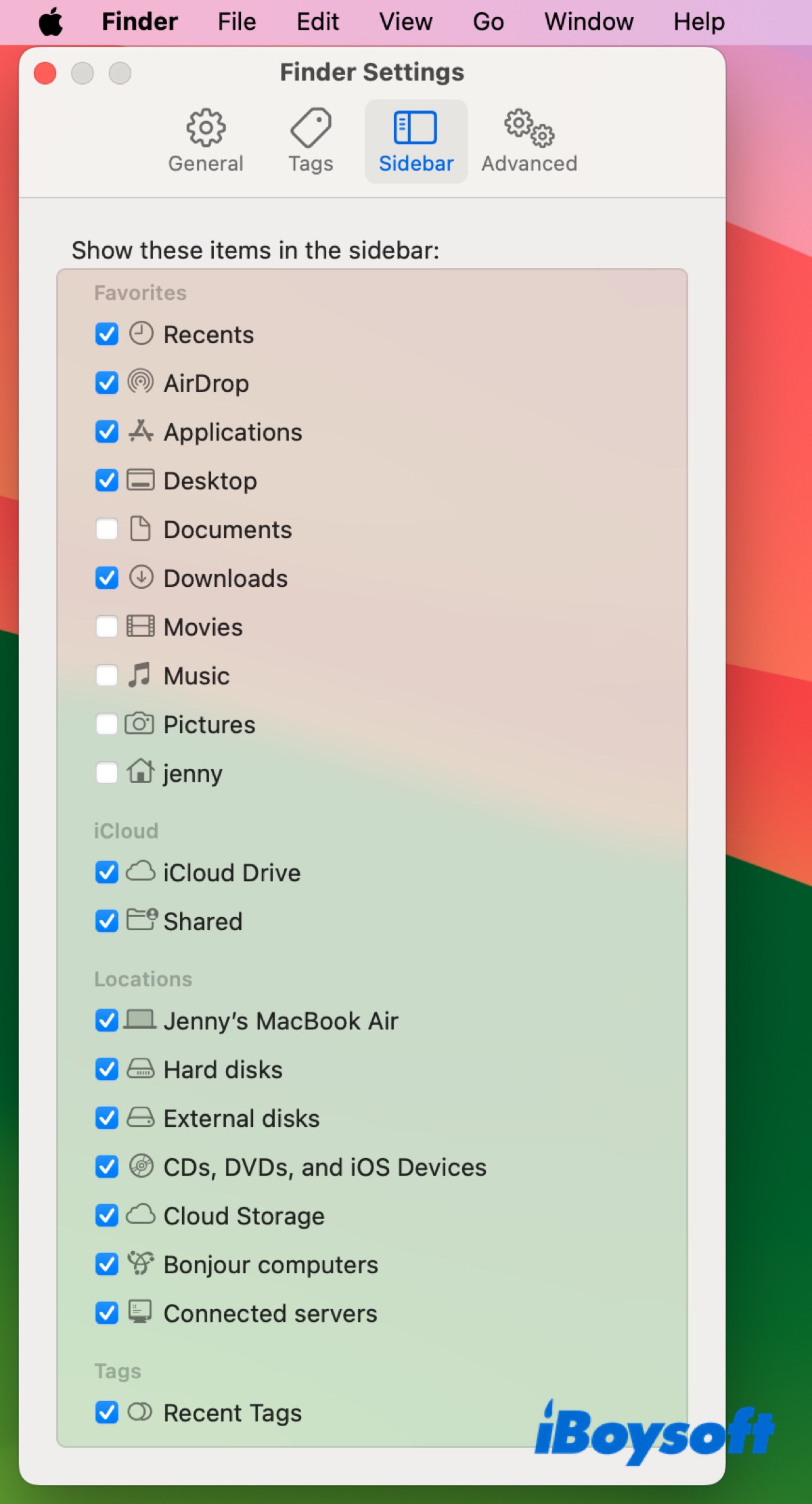Uncheck the Cloud Storage checkbox

click(x=107, y=1215)
